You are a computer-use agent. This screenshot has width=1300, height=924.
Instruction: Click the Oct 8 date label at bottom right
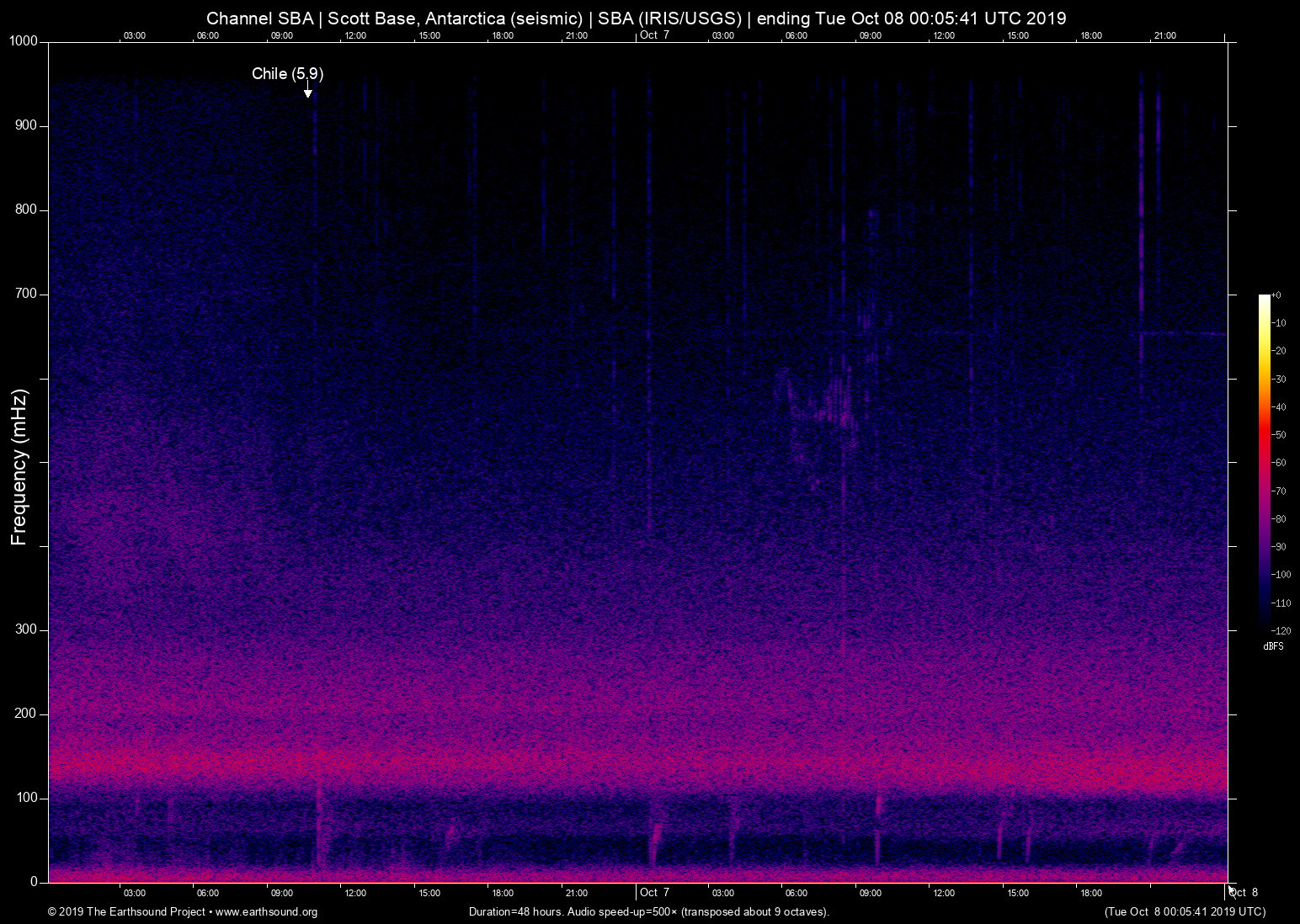pyautogui.click(x=1244, y=893)
